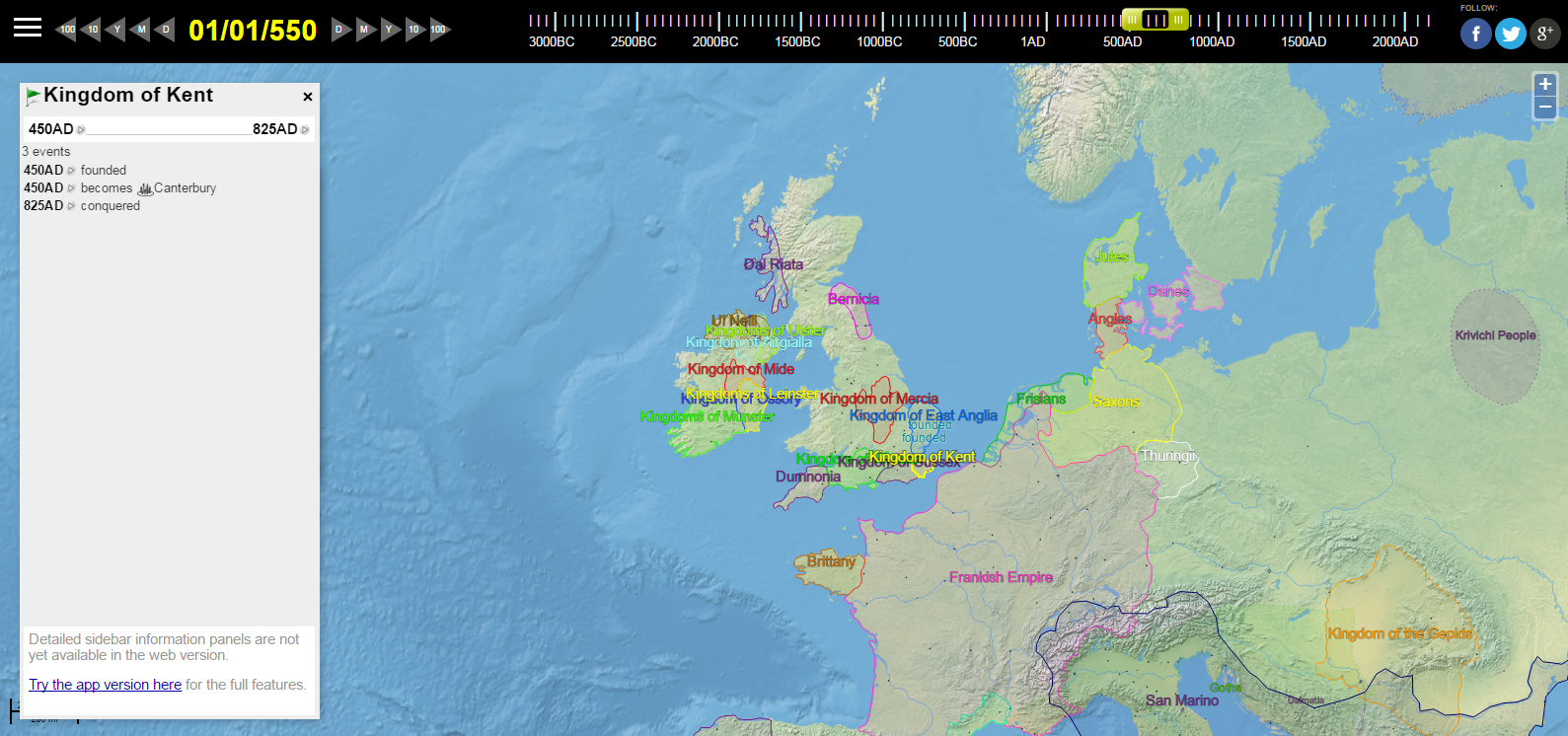Step forward one day
1568x736 pixels.
point(340,30)
